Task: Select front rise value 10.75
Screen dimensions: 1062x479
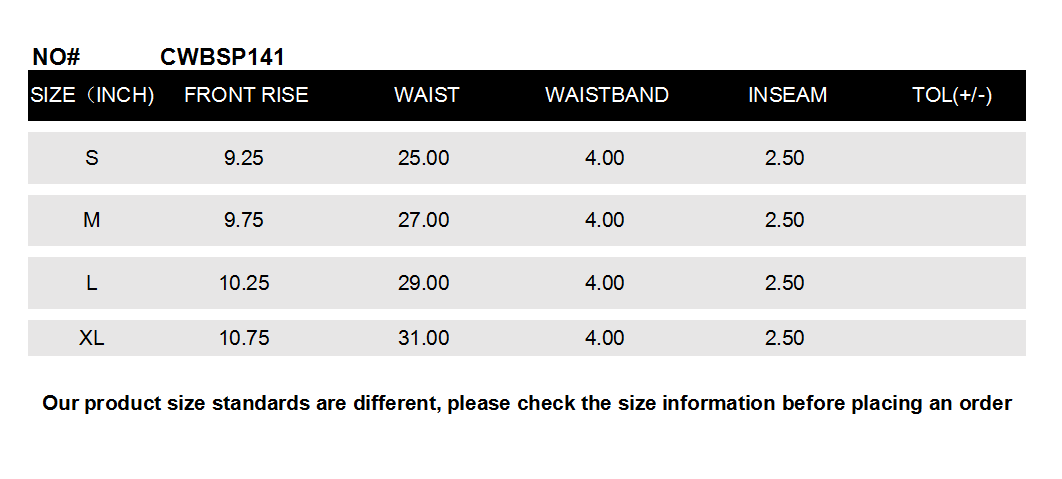Action: coord(244,338)
